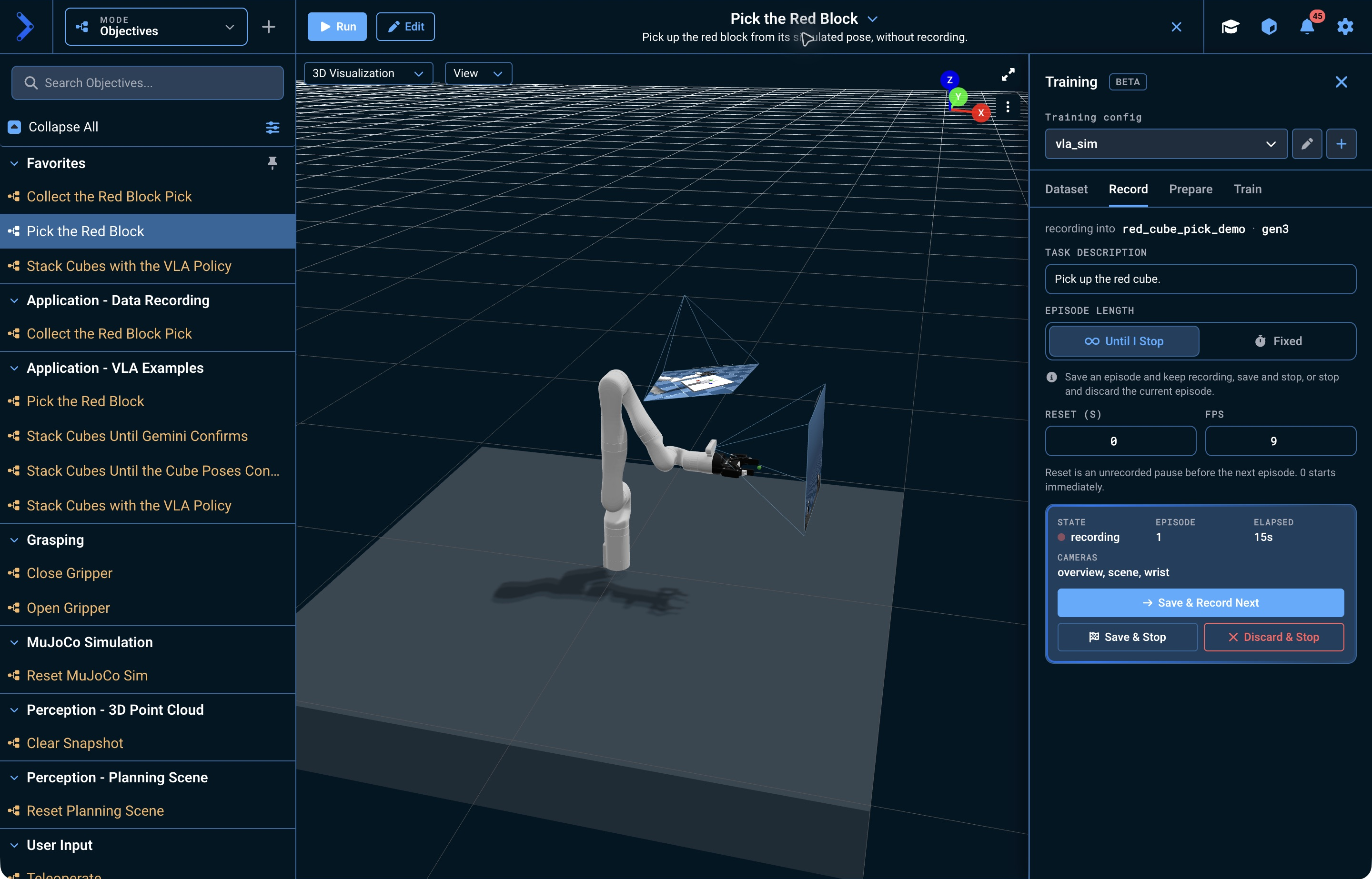The width and height of the screenshot is (1372, 879).
Task: Open the viewport three-dot options menu
Action: pos(1008,107)
